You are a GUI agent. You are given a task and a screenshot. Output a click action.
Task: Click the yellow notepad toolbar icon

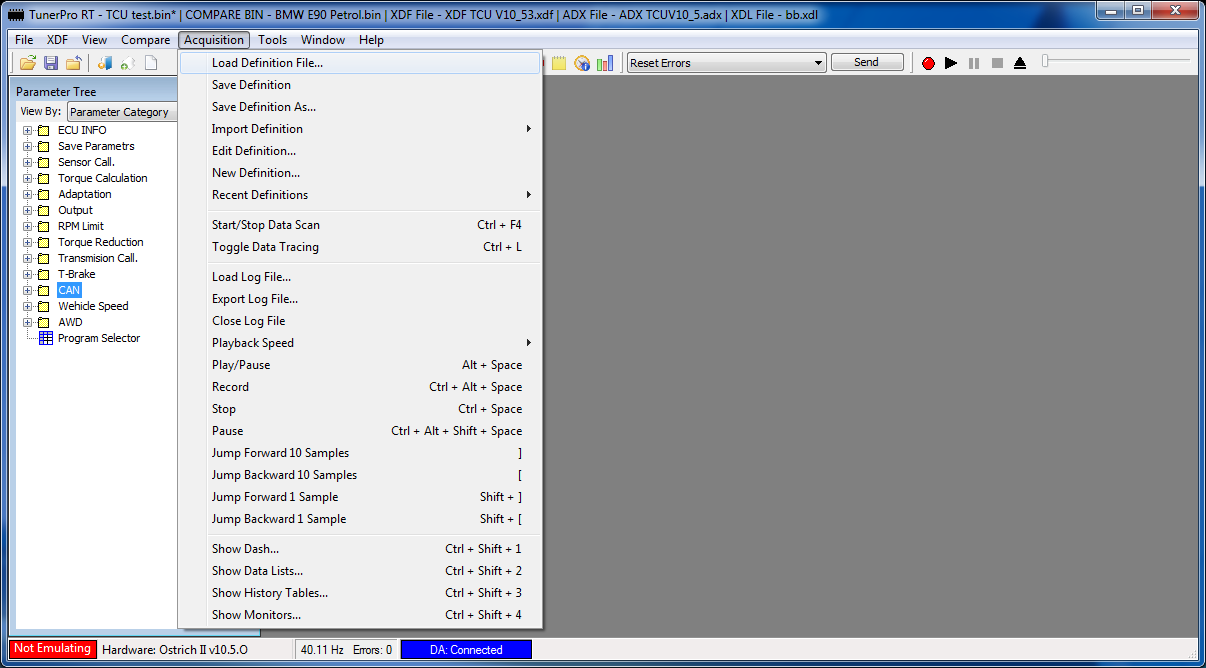point(559,63)
